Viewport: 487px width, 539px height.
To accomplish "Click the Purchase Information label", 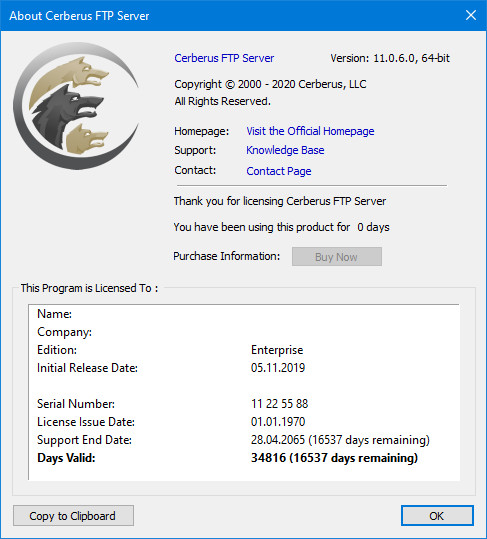I will pyautogui.click(x=226, y=256).
